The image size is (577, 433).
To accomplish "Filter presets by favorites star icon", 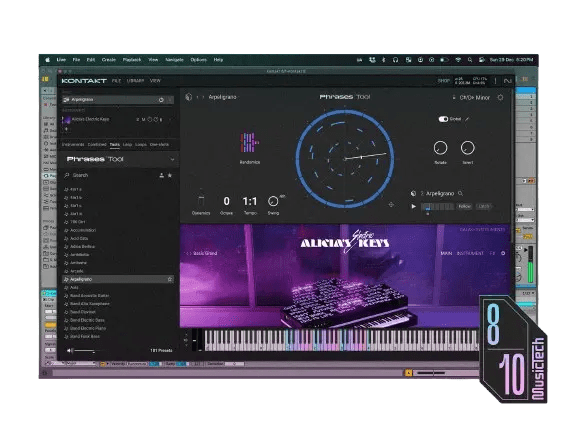I will pyautogui.click(x=170, y=175).
